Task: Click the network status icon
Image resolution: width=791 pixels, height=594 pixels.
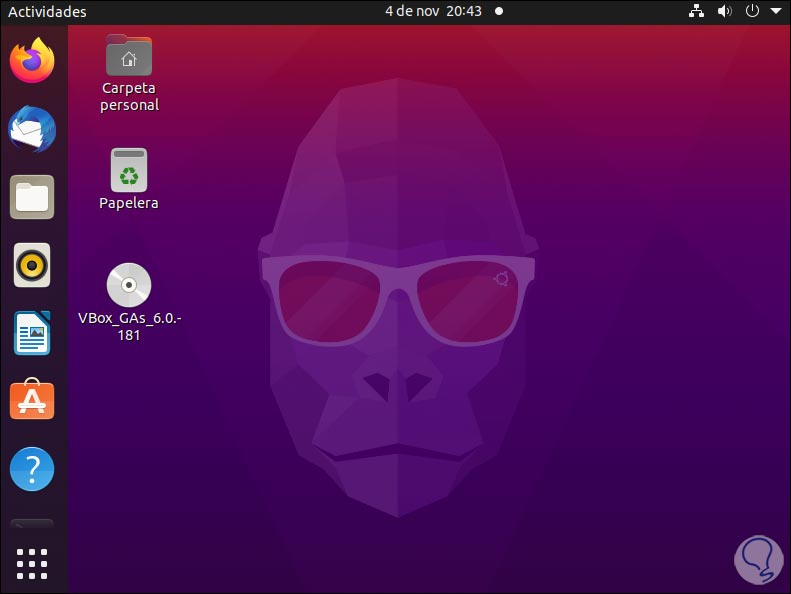Action: pos(697,11)
